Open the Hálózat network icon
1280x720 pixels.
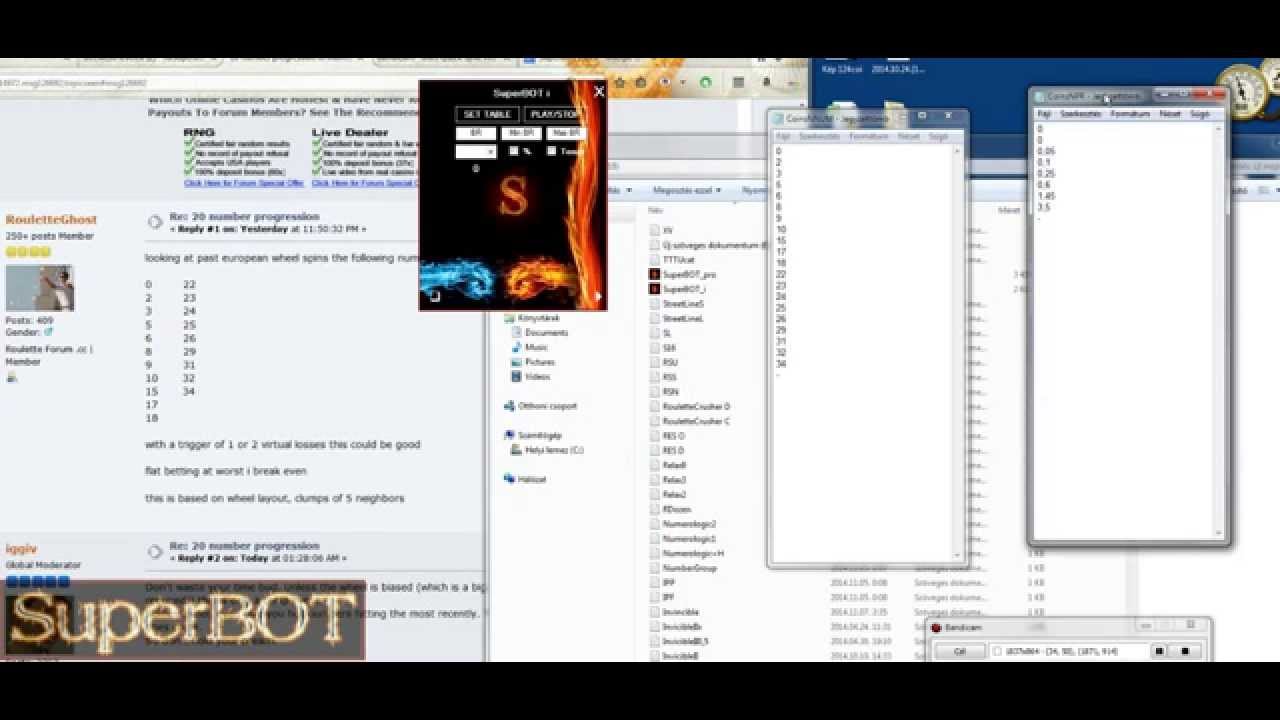coord(510,479)
